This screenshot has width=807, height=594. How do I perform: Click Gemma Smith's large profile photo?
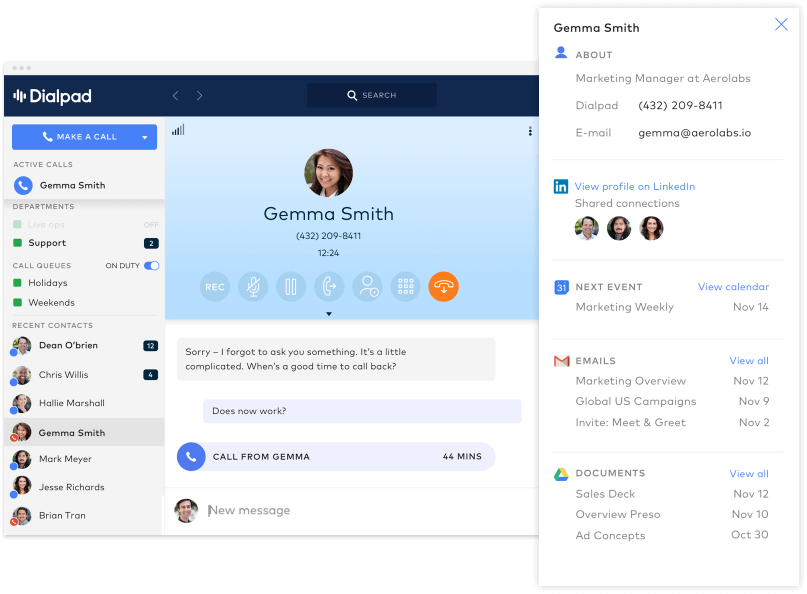pyautogui.click(x=328, y=173)
